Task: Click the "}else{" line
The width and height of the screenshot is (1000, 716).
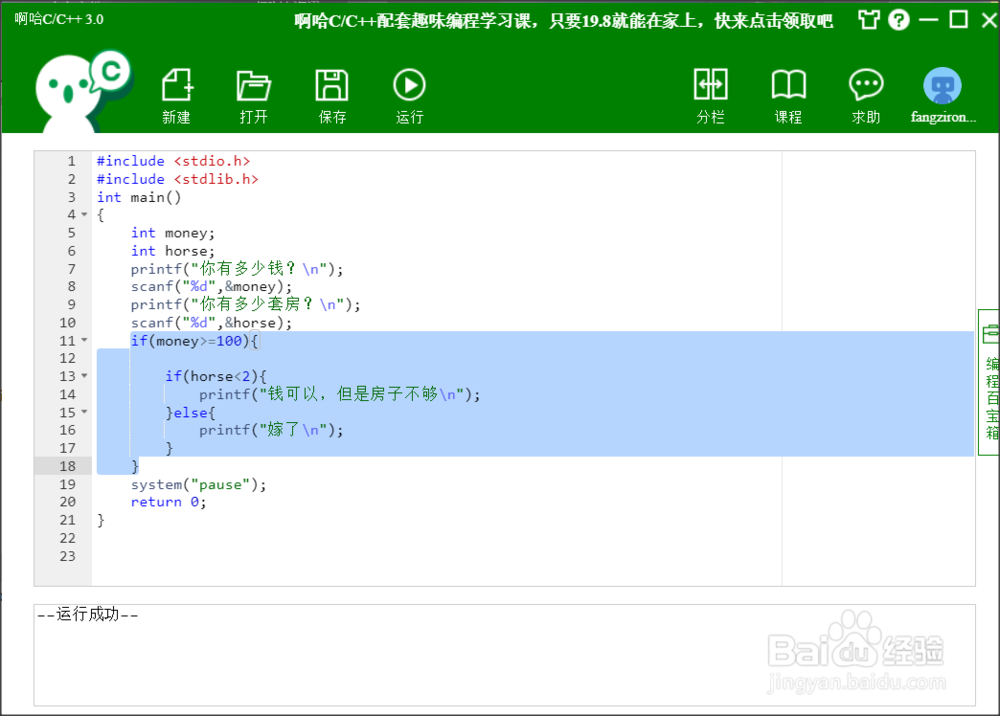Action: tap(190, 413)
